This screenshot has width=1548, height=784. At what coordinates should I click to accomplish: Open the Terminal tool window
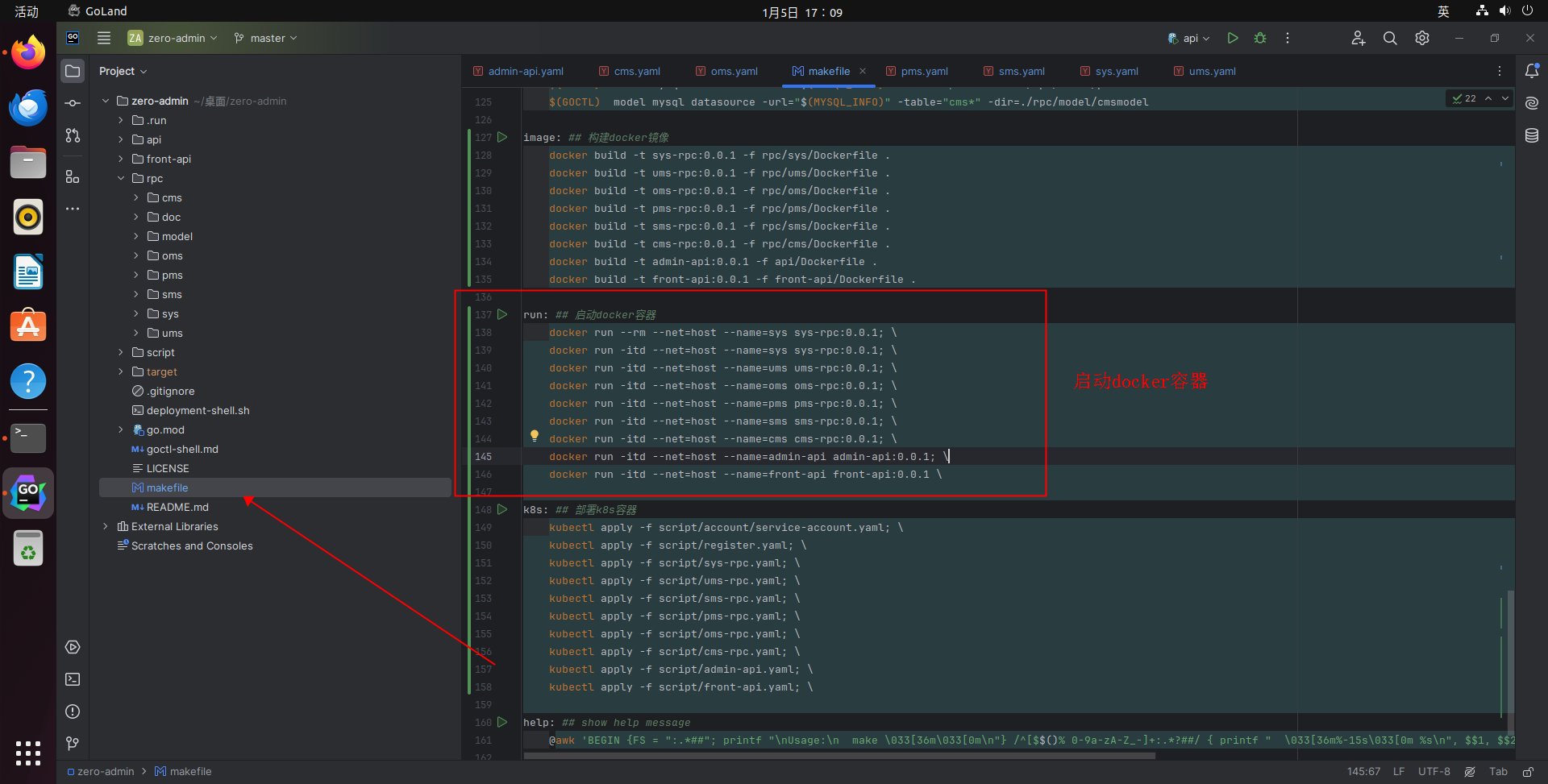coord(73,679)
